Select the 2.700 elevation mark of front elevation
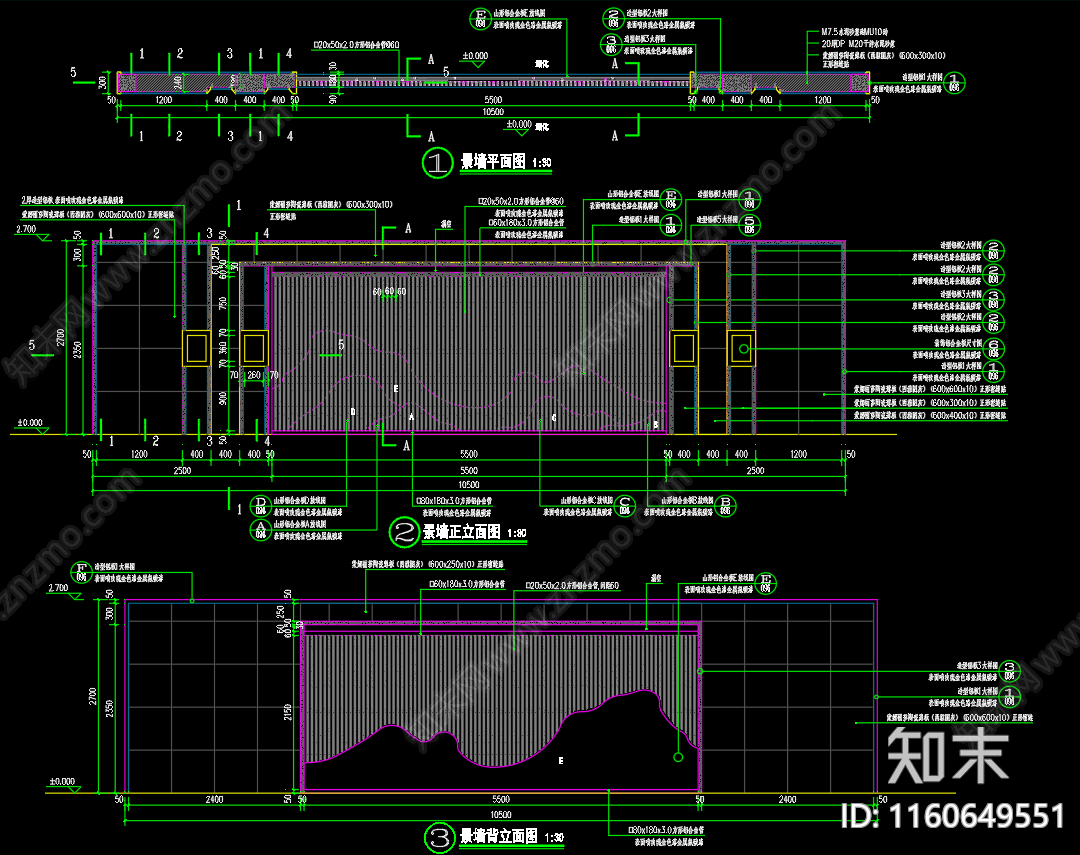Image resolution: width=1080 pixels, height=855 pixels. tap(25, 230)
